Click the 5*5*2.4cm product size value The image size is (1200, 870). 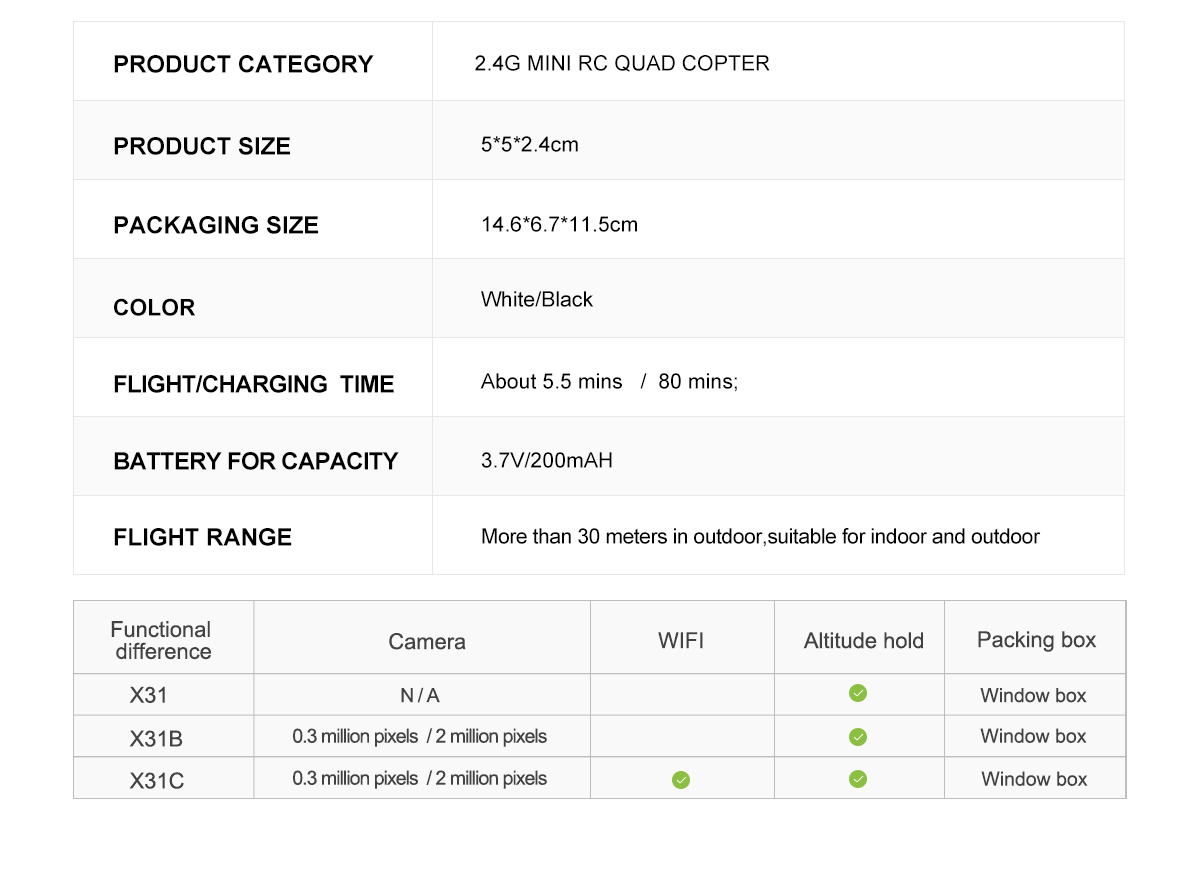(x=529, y=144)
